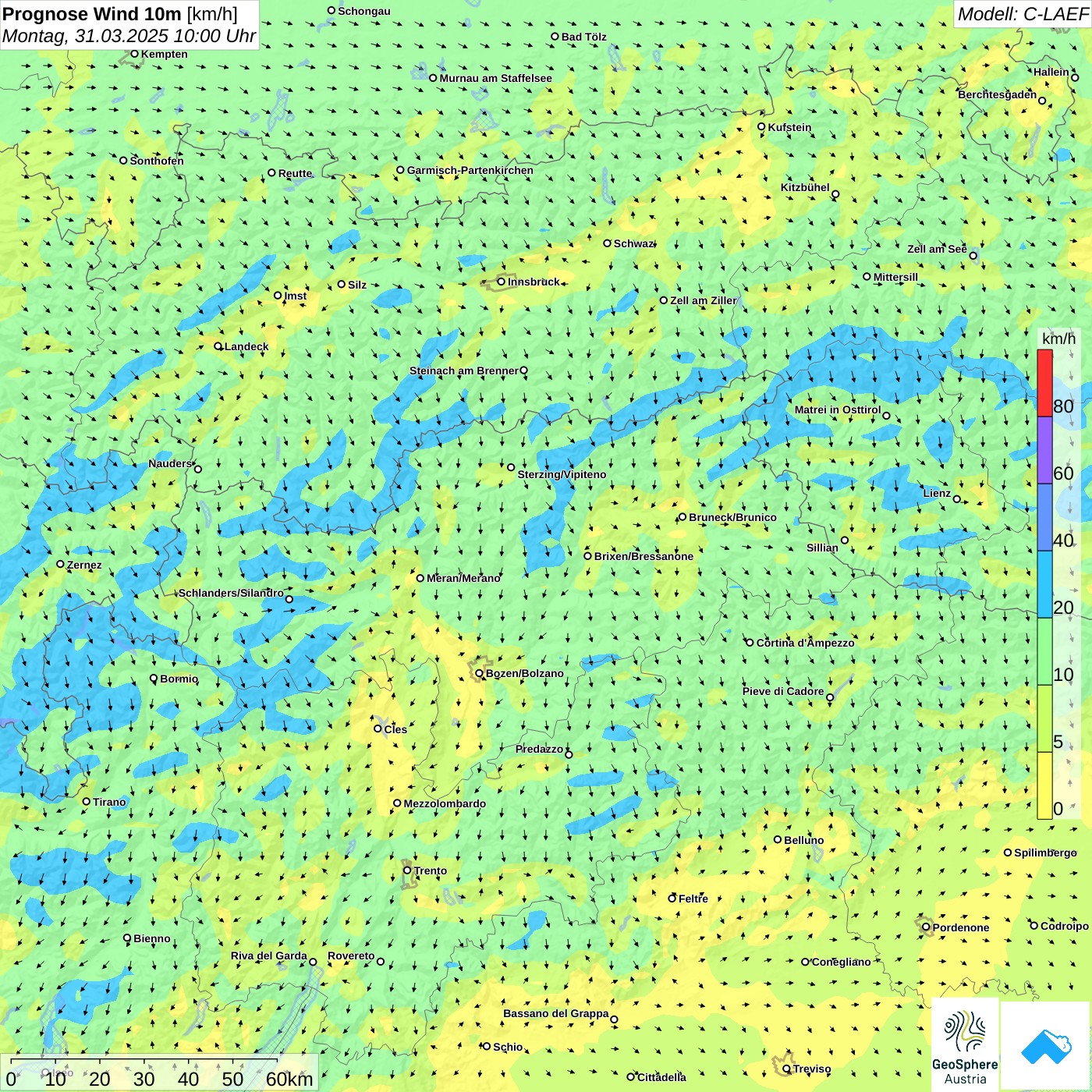Click the 'Pieve di Cadore' label

click(783, 691)
